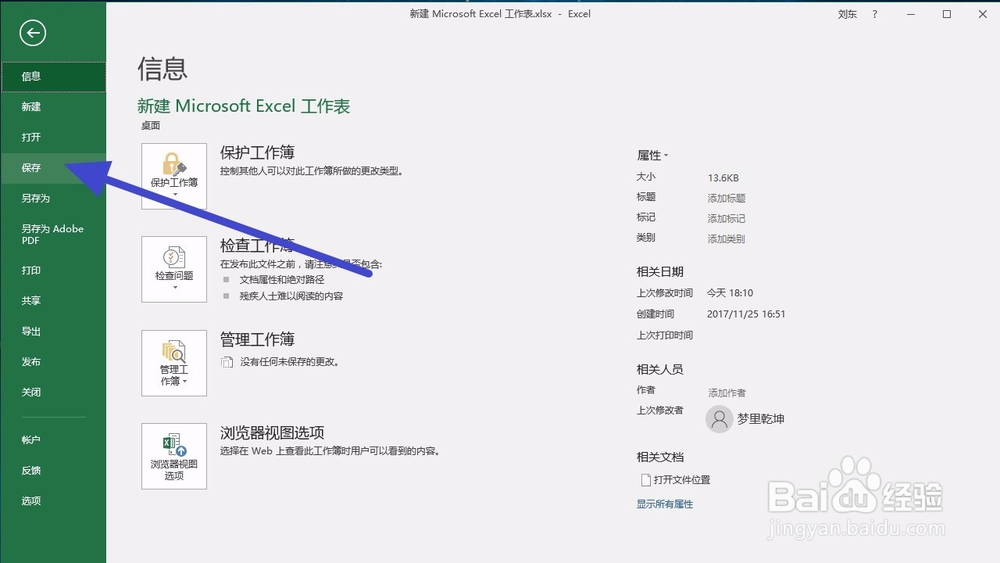Click the document icon beside Open File Location

(x=645, y=479)
